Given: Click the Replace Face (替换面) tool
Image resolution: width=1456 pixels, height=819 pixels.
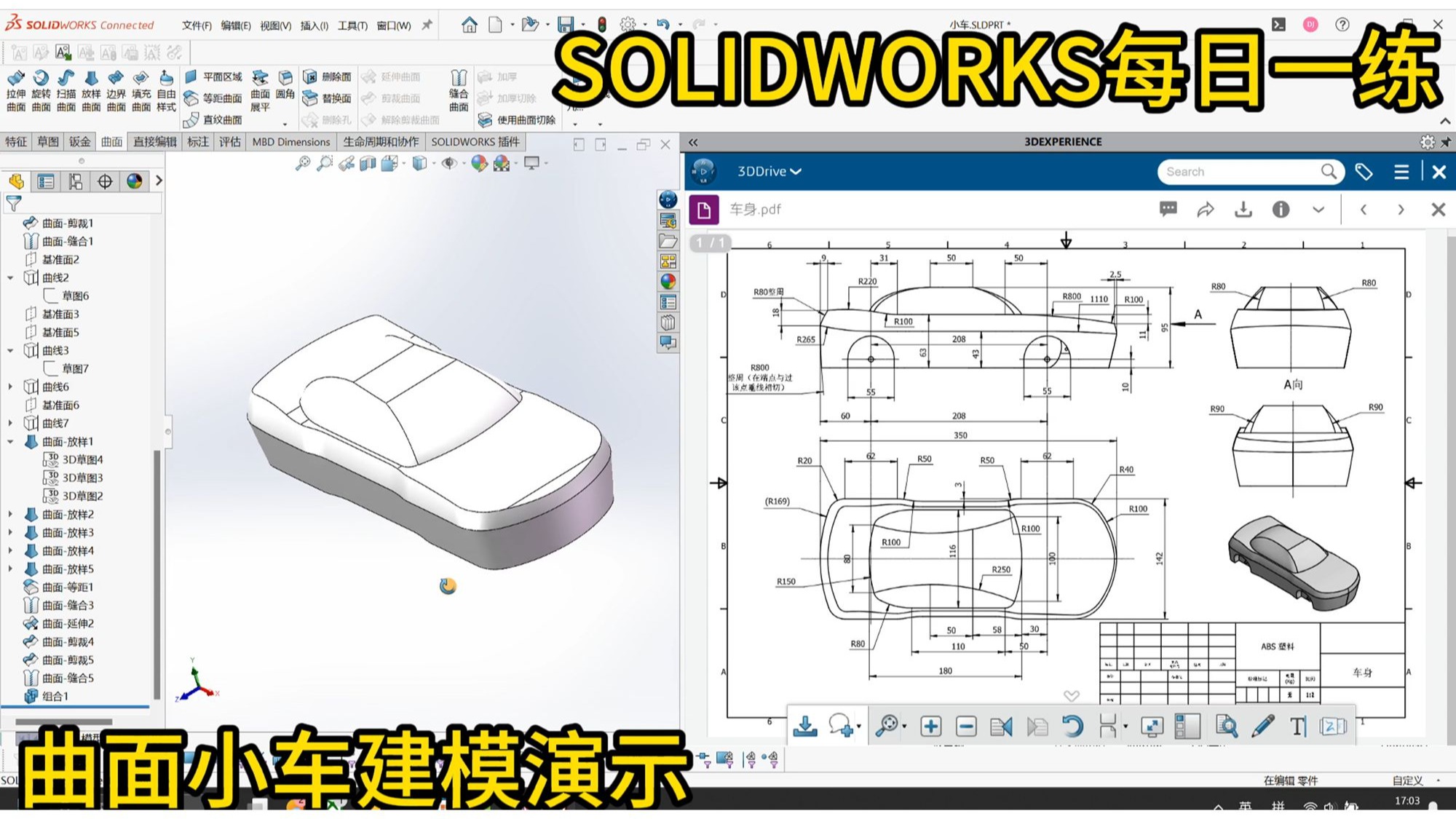Looking at the screenshot, I should coord(327,98).
